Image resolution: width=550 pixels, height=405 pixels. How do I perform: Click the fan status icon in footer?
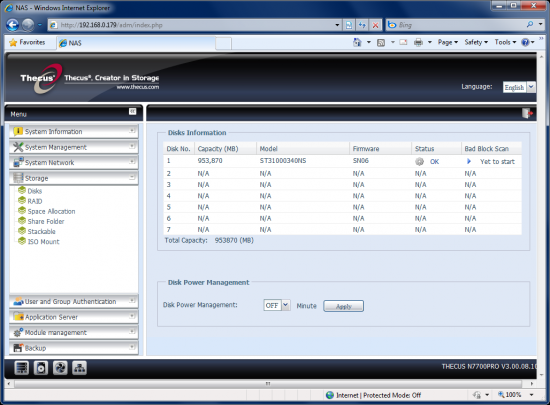(x=60, y=368)
